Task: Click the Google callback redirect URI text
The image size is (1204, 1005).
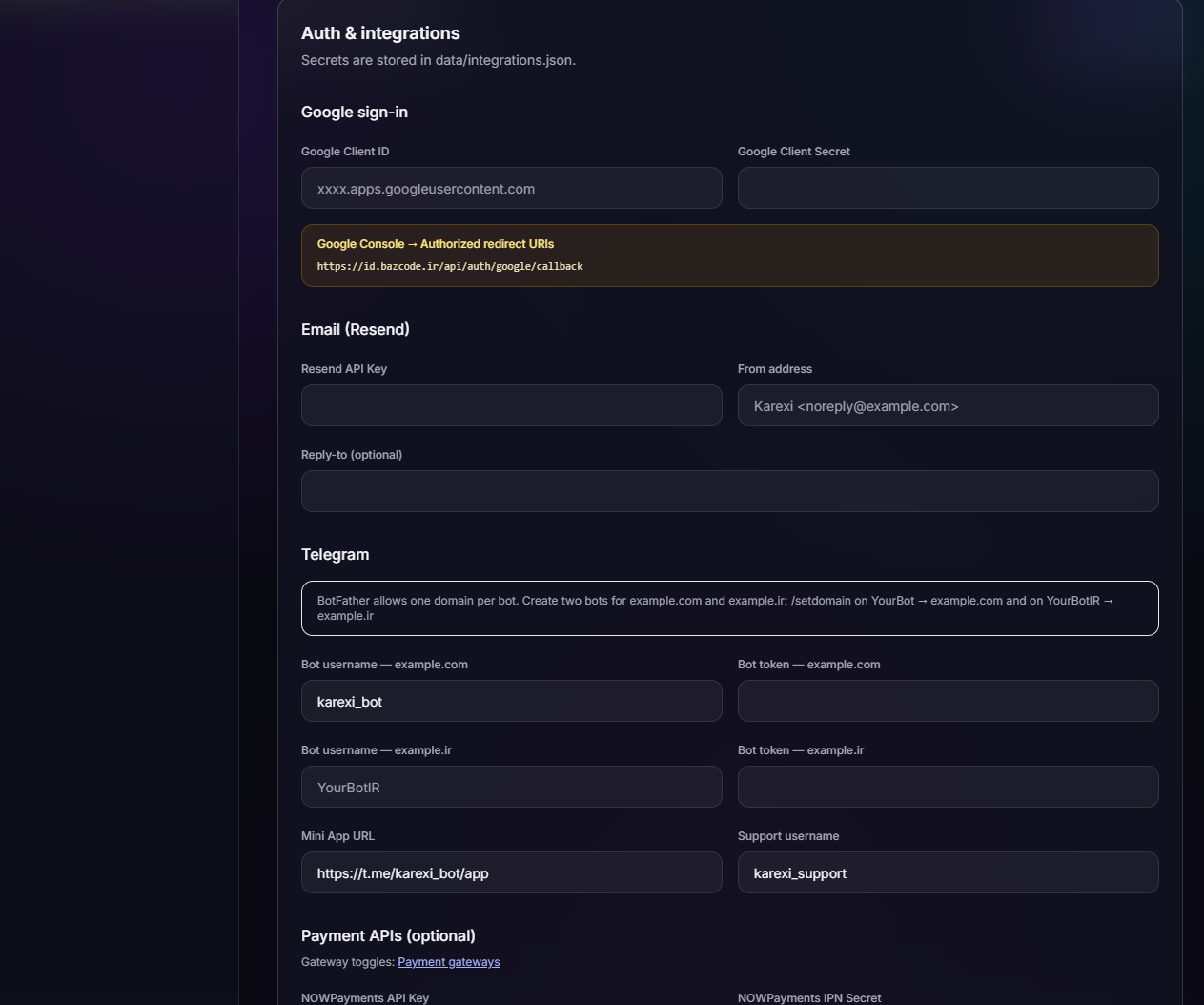Action: 450,266
